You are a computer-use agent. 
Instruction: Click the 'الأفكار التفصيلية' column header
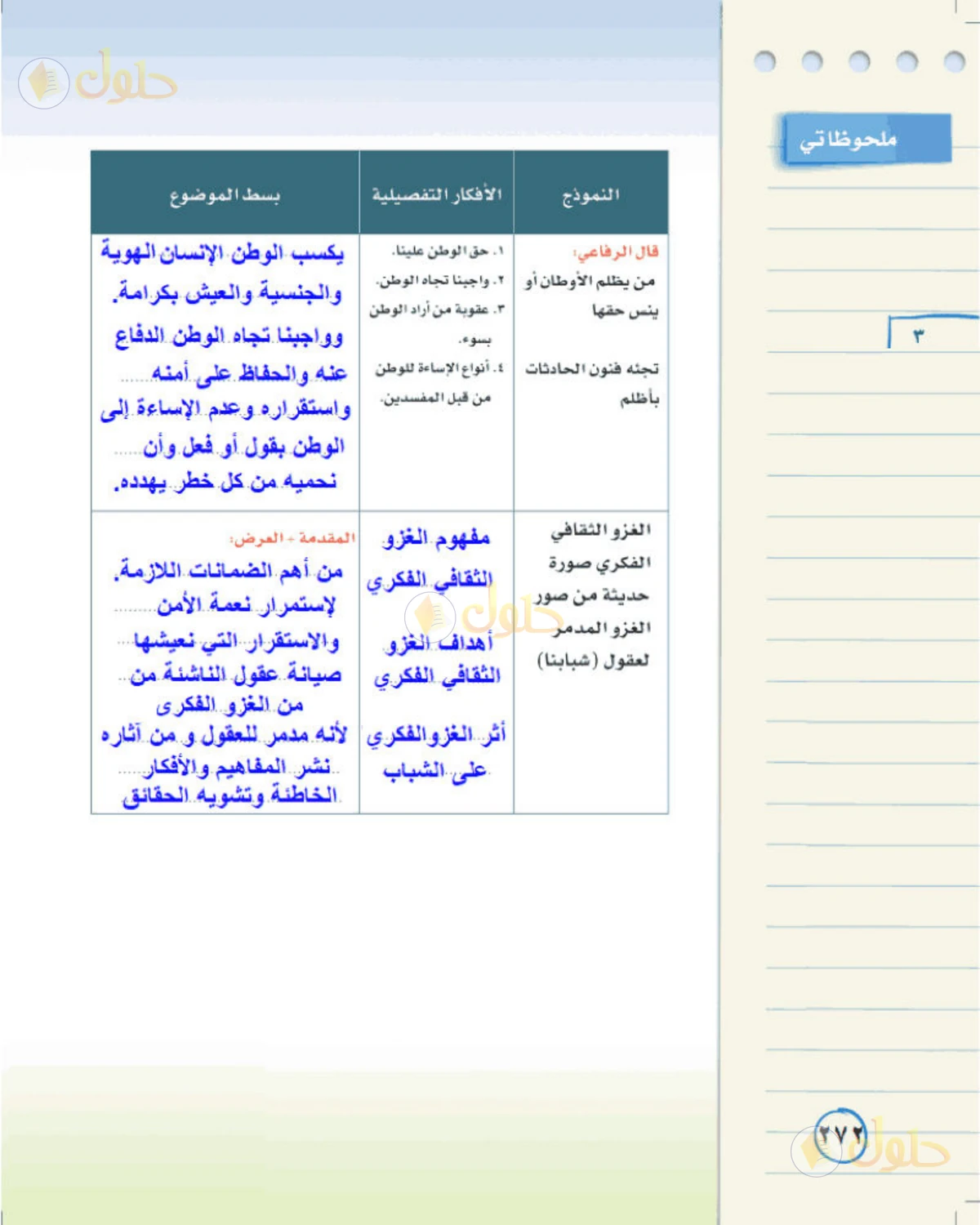(x=437, y=195)
